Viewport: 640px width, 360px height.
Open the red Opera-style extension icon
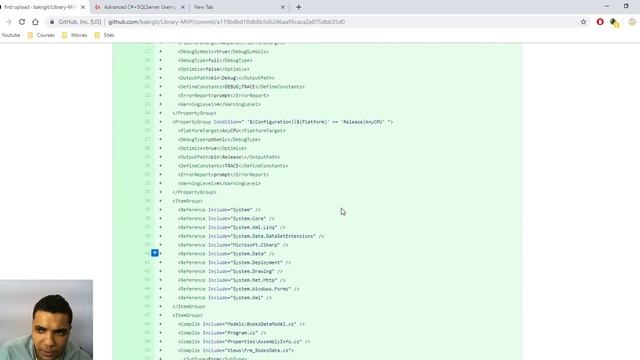tap(600, 22)
